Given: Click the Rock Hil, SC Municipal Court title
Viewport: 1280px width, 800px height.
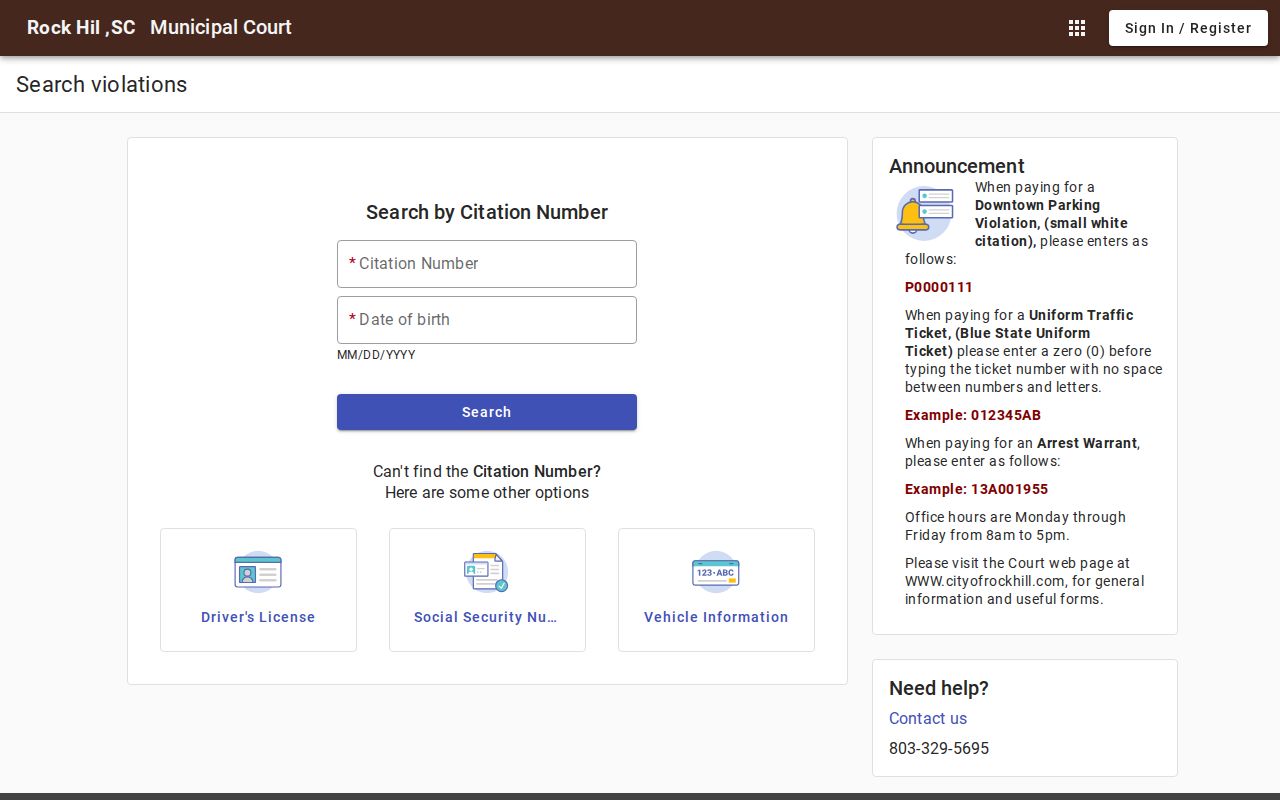Looking at the screenshot, I should pos(159,28).
